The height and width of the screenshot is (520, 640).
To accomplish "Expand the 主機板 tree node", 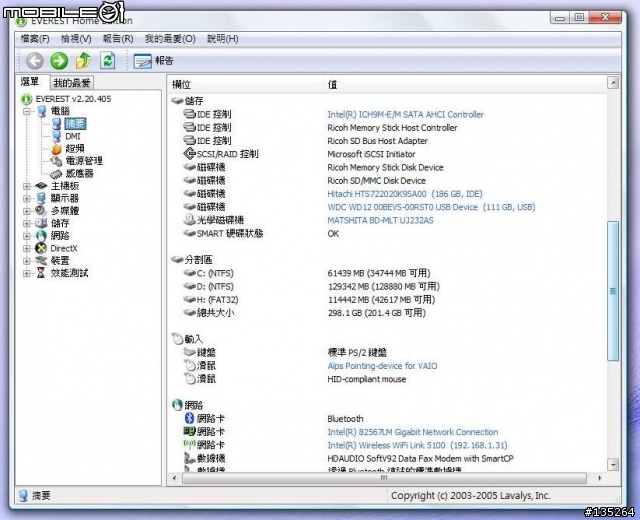I will [x=27, y=186].
